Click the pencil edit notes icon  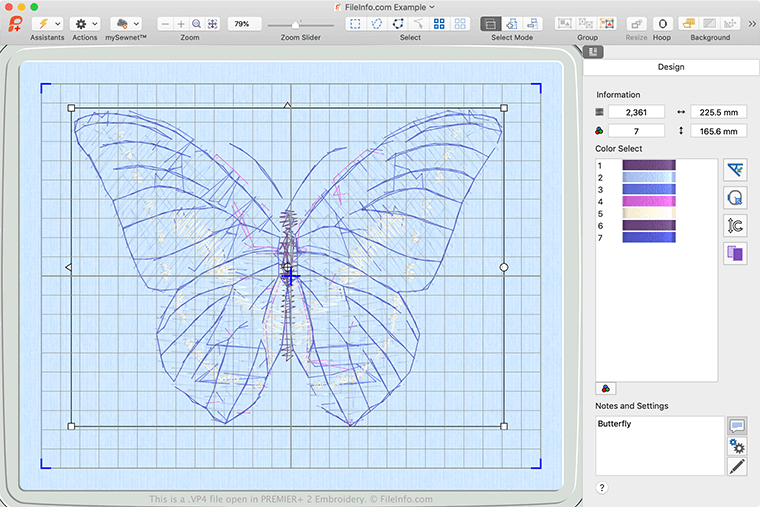tap(737, 466)
